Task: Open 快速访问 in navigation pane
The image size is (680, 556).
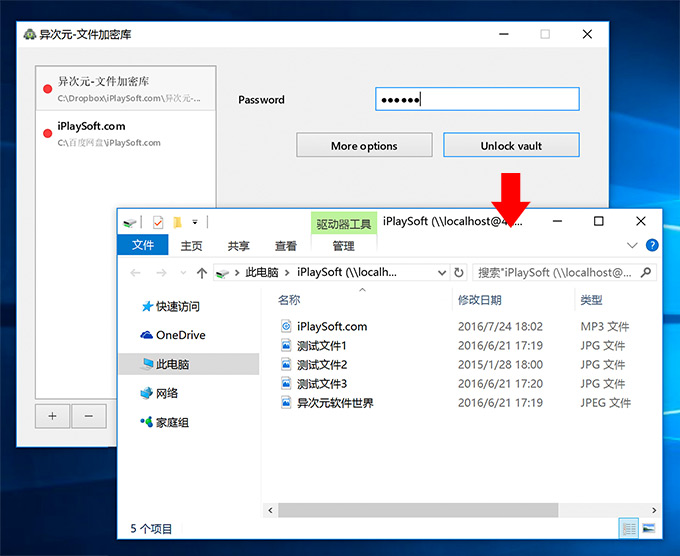Action: (x=171, y=306)
